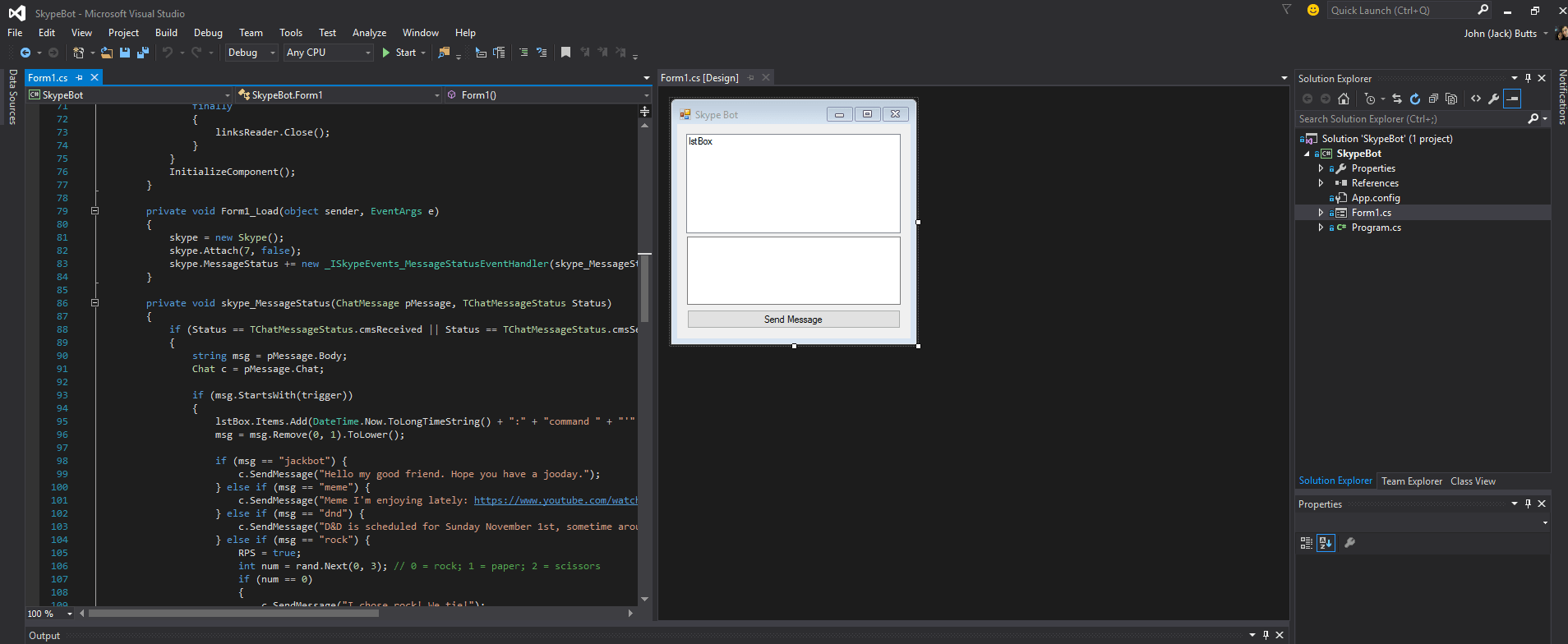Click the Home icon in Solution Explorer
This screenshot has width=1568, height=644.
(1344, 99)
